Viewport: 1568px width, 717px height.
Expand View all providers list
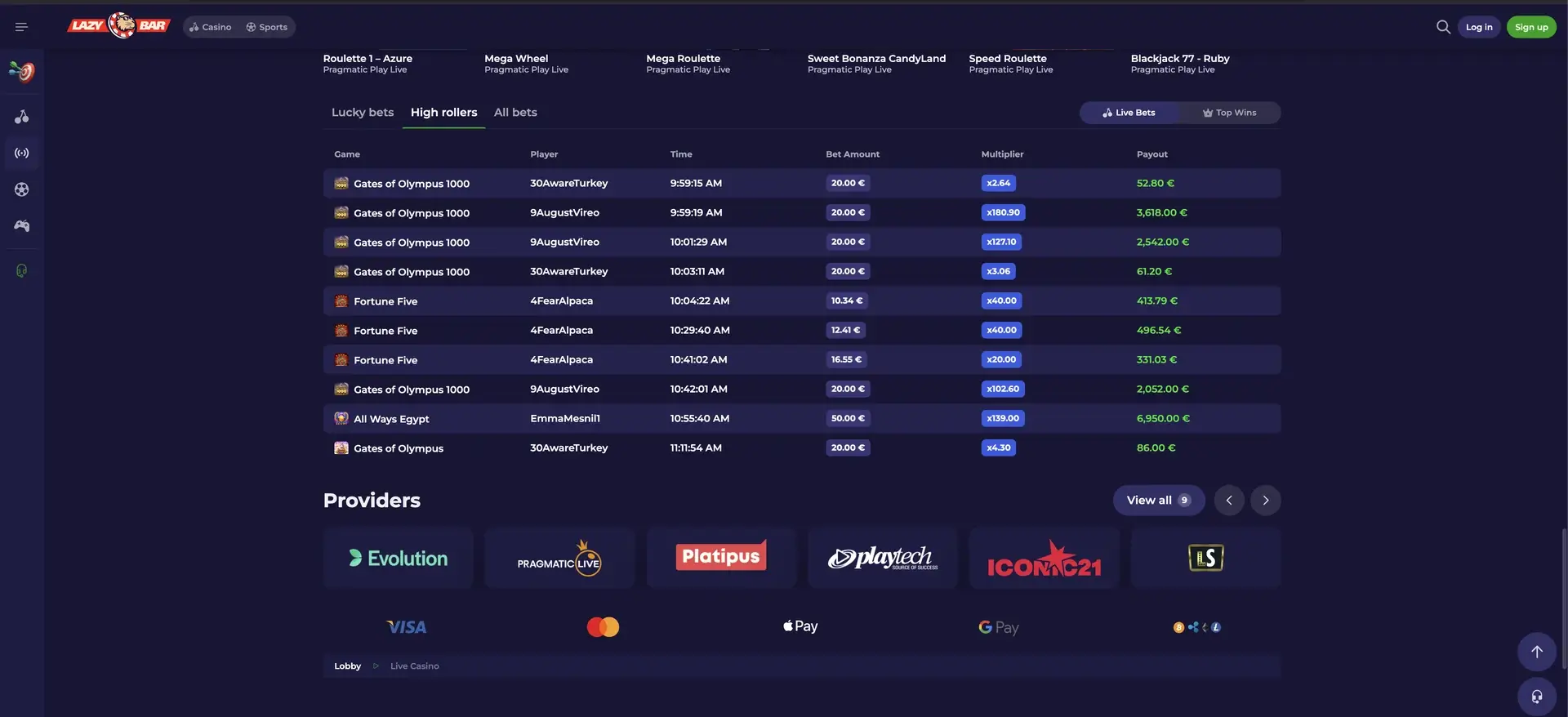click(1159, 501)
